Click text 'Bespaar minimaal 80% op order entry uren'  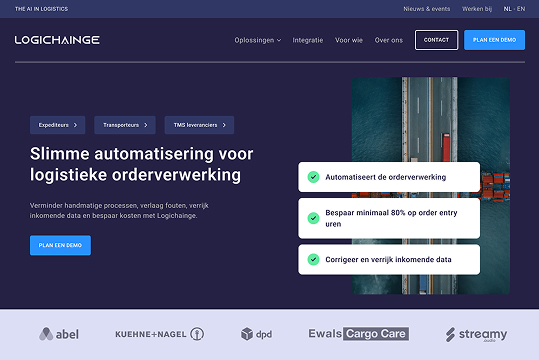coord(392,218)
